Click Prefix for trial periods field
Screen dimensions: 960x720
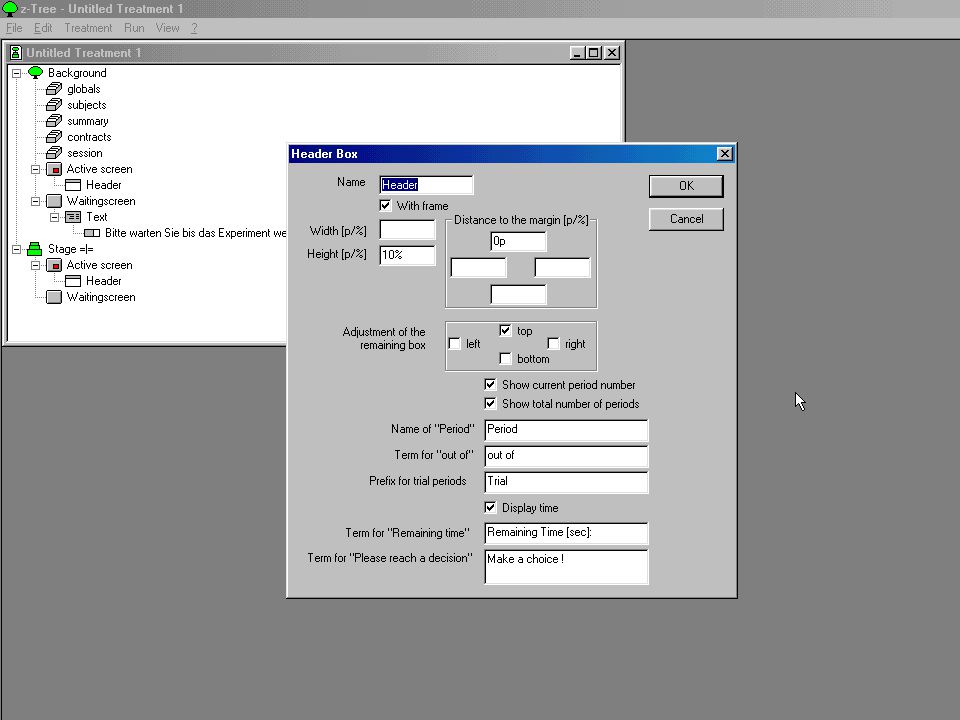click(566, 482)
